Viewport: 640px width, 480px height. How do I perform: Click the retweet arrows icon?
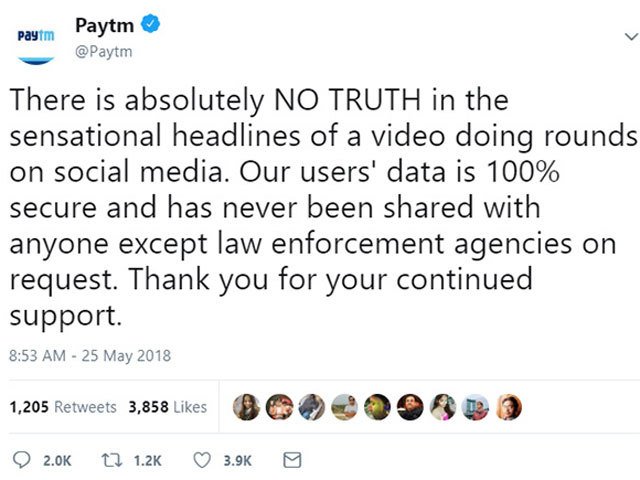(111, 460)
